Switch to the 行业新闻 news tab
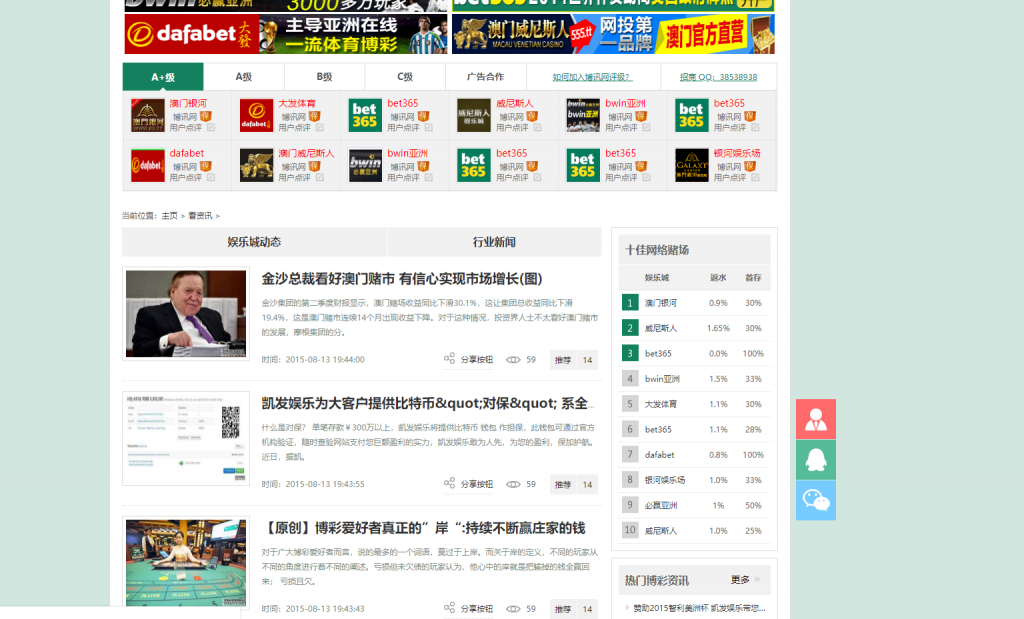Screen dimensions: 1024x619 coord(494,242)
